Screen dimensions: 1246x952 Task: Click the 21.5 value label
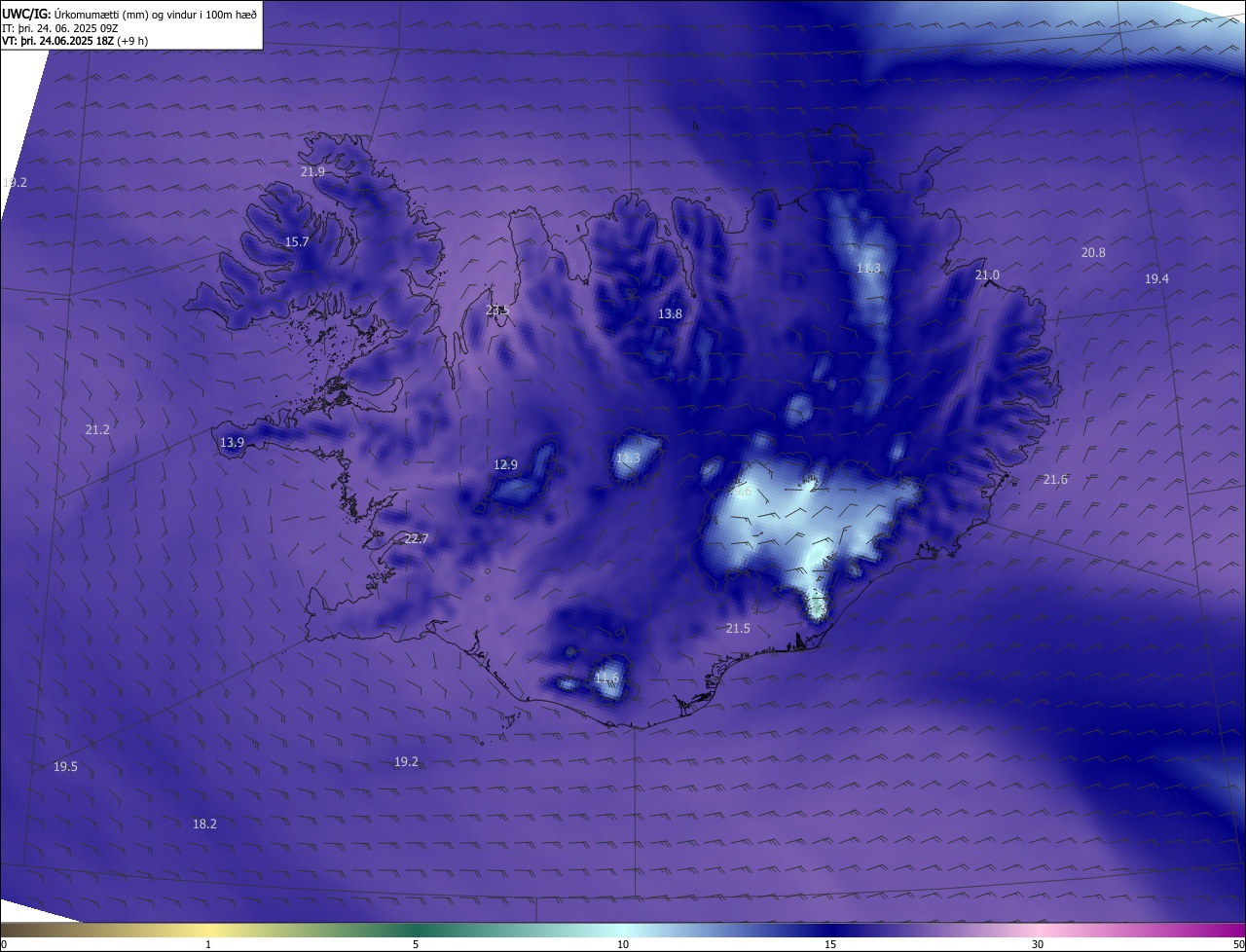pyautogui.click(x=738, y=629)
